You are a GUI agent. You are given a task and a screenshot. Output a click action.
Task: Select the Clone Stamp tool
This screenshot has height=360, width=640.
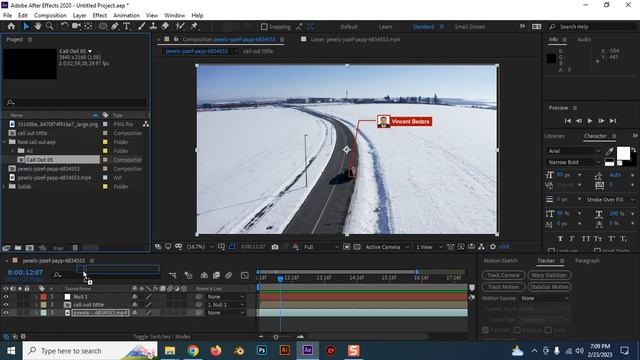[153, 27]
